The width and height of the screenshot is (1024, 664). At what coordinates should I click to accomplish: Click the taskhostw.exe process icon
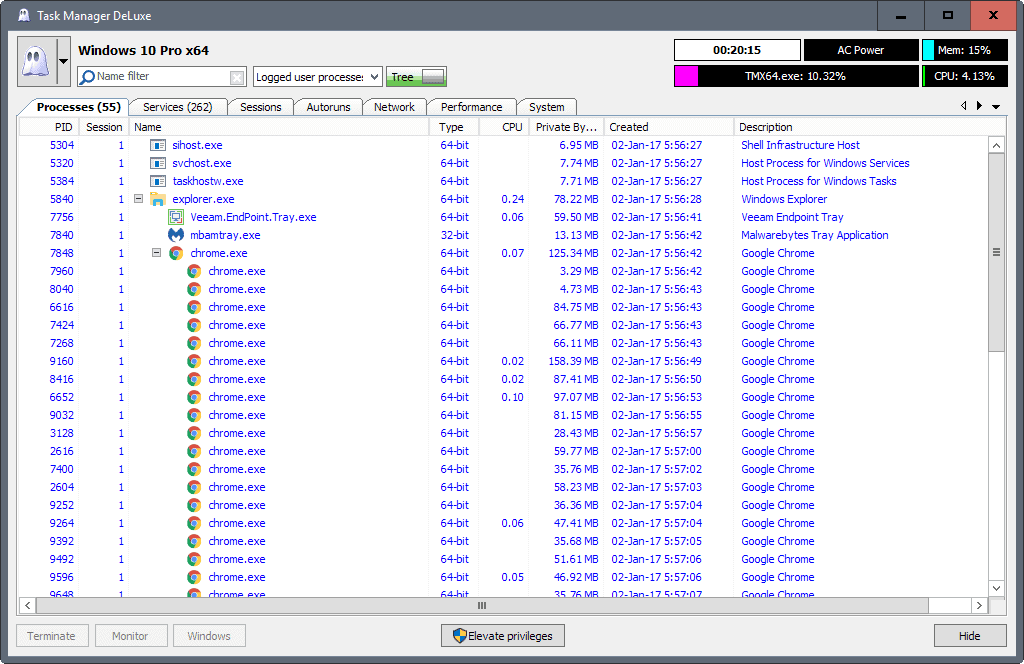tap(157, 181)
